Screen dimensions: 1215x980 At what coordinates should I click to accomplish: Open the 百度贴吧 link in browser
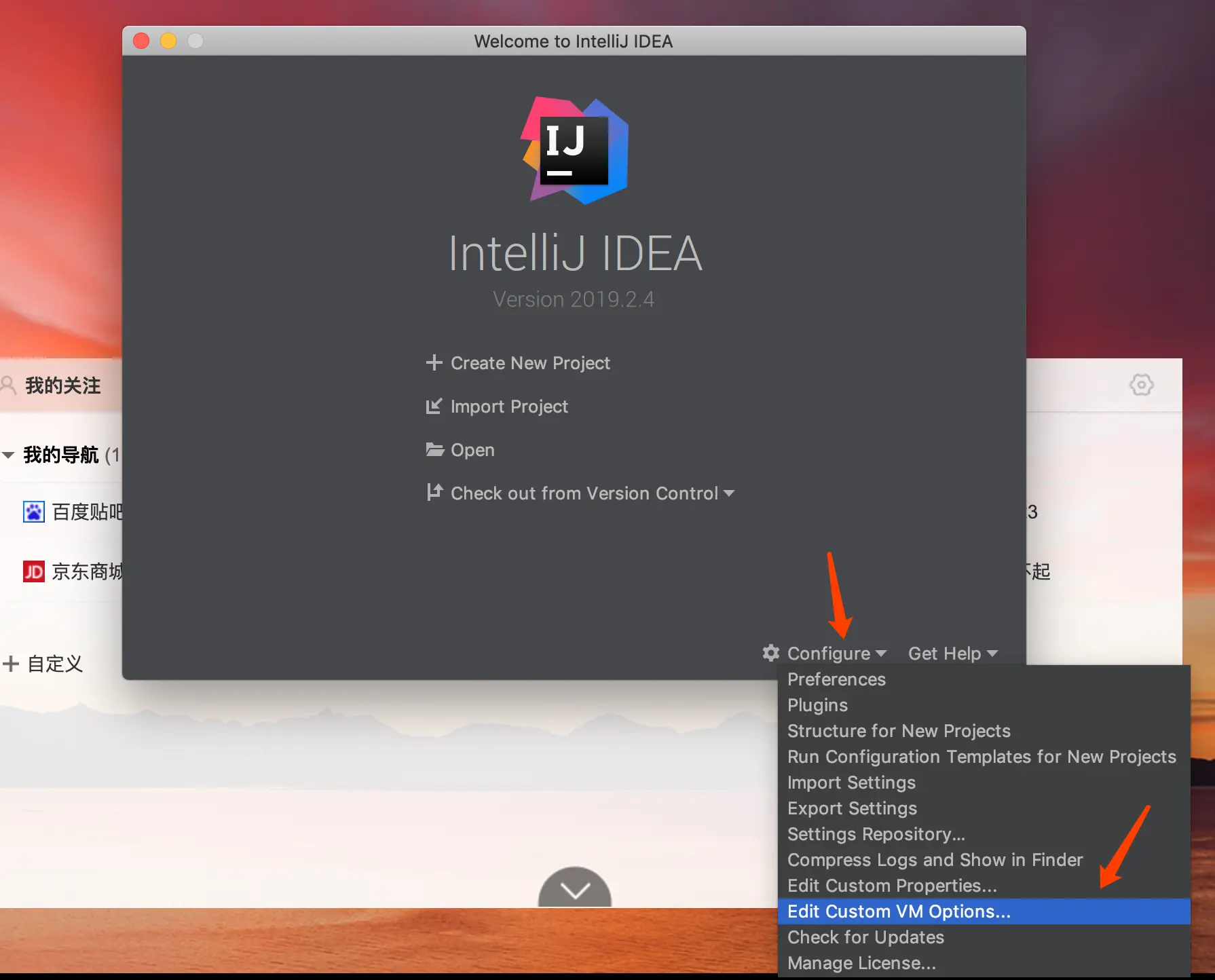tap(88, 512)
